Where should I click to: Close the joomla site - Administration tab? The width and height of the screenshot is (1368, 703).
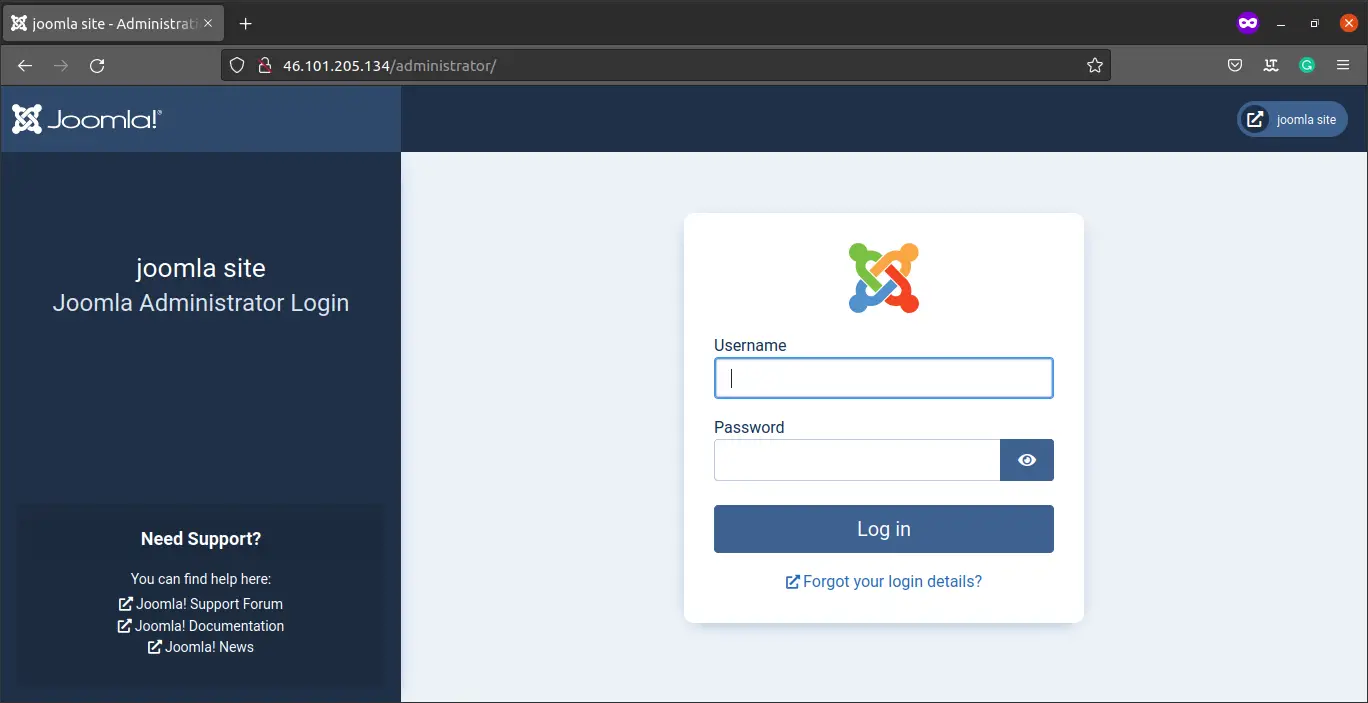pyautogui.click(x=208, y=23)
